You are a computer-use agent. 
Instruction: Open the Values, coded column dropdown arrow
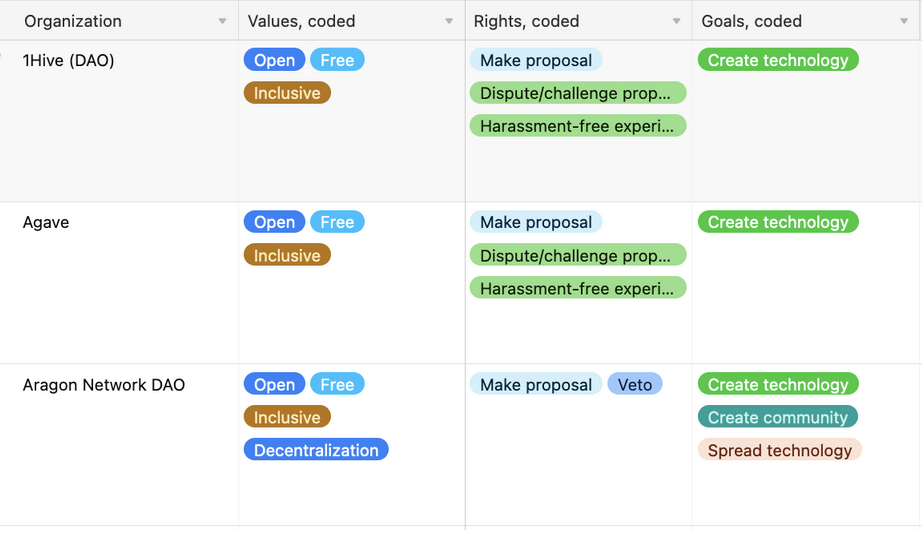pyautogui.click(x=449, y=21)
